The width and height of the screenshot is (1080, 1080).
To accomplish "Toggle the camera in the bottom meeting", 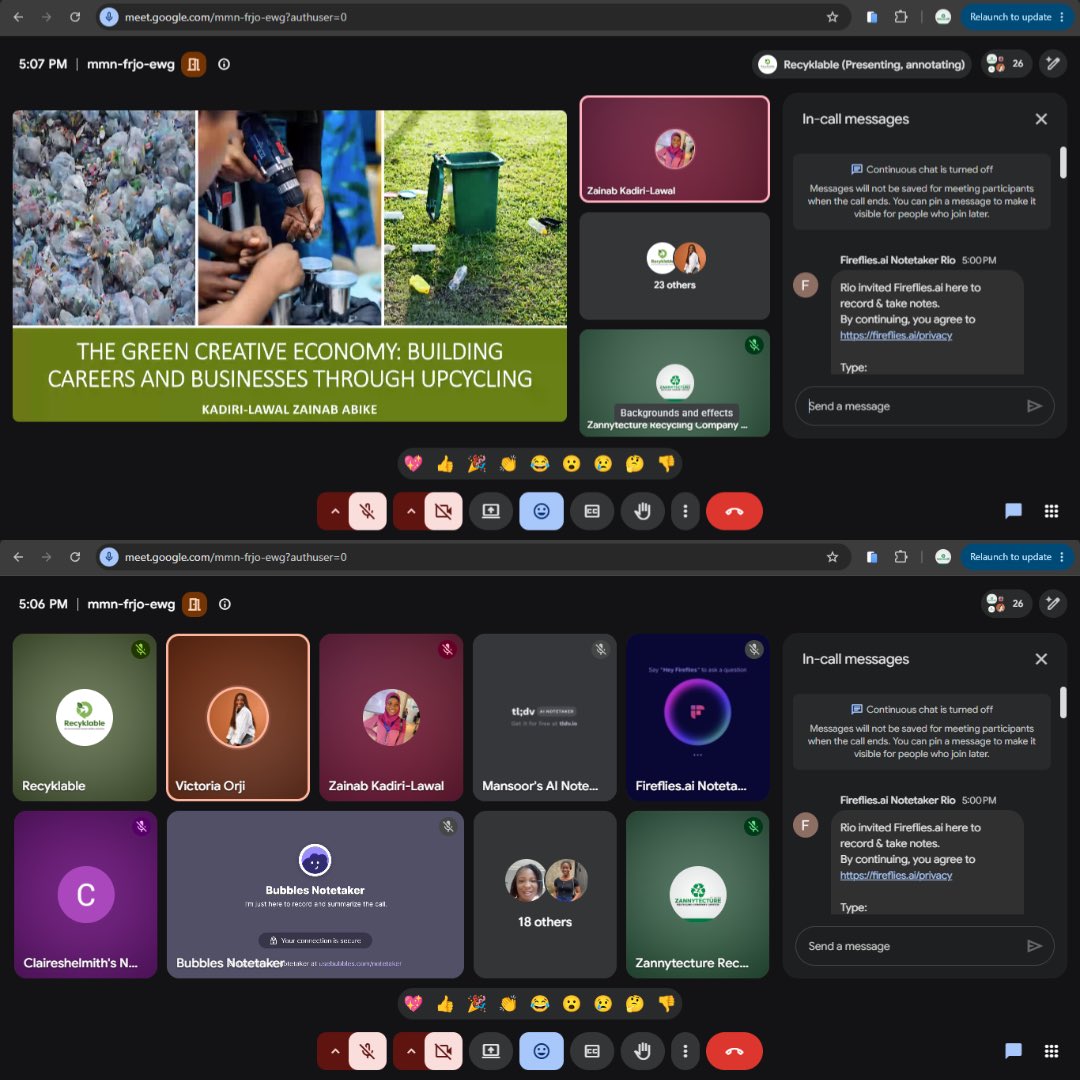I will click(444, 1051).
